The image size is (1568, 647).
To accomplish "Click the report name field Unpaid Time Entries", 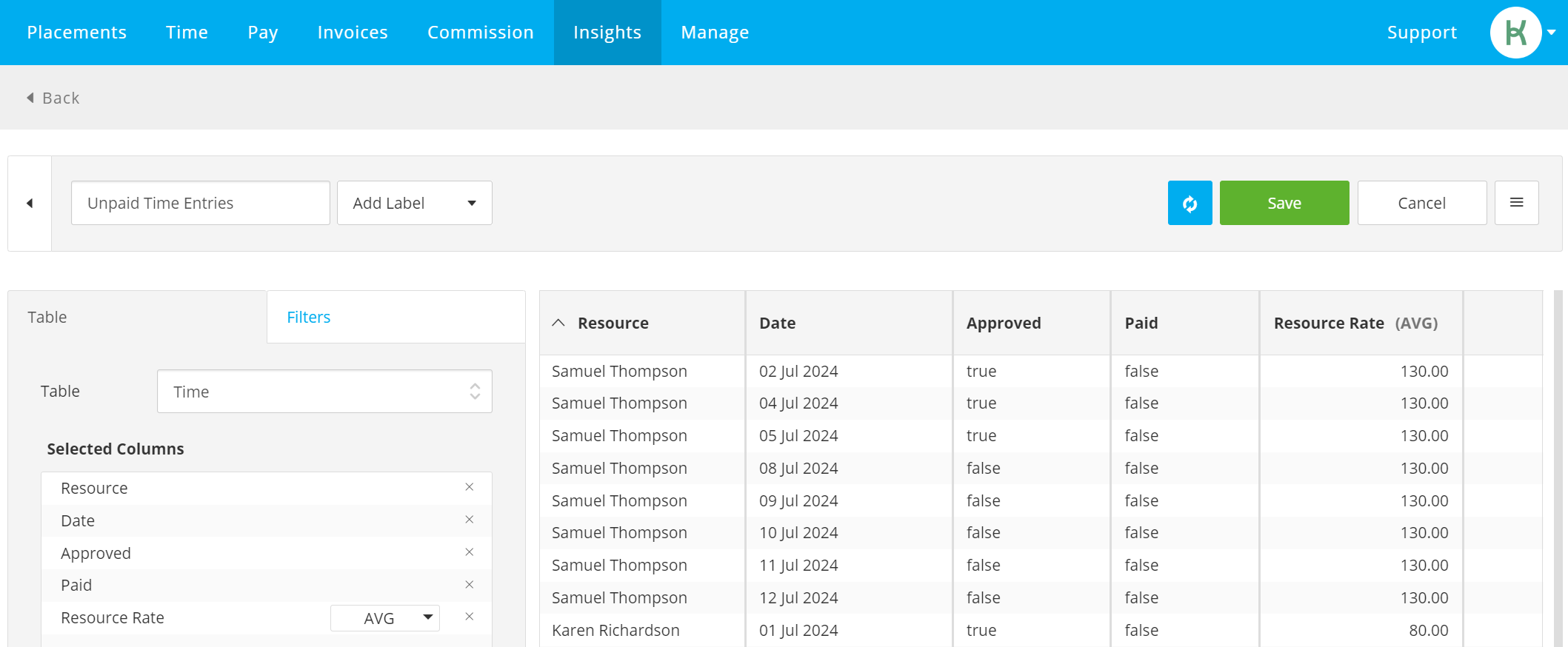I will [200, 203].
